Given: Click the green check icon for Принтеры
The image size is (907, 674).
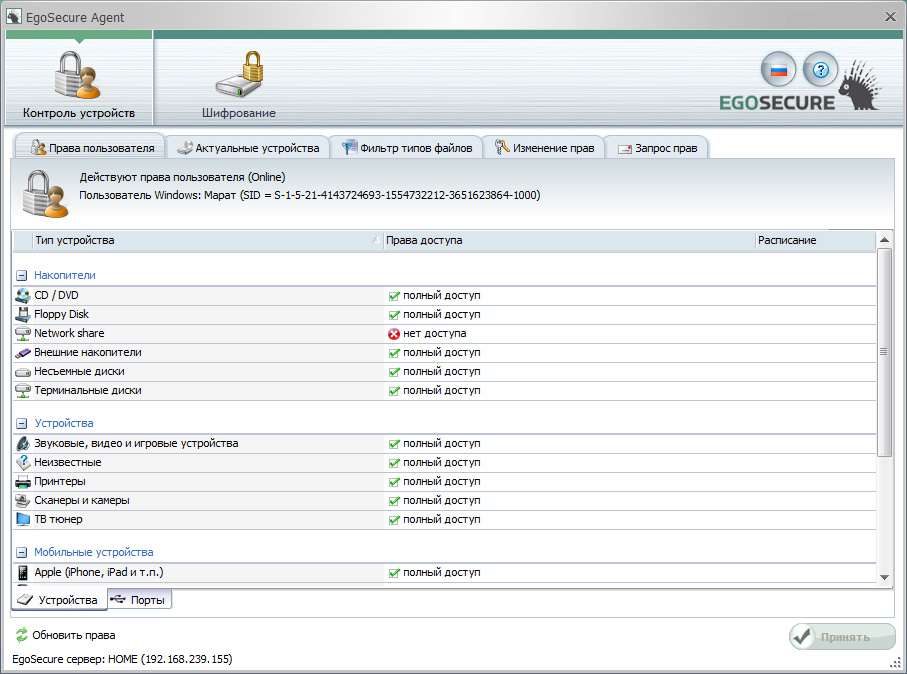Looking at the screenshot, I should coord(394,482).
